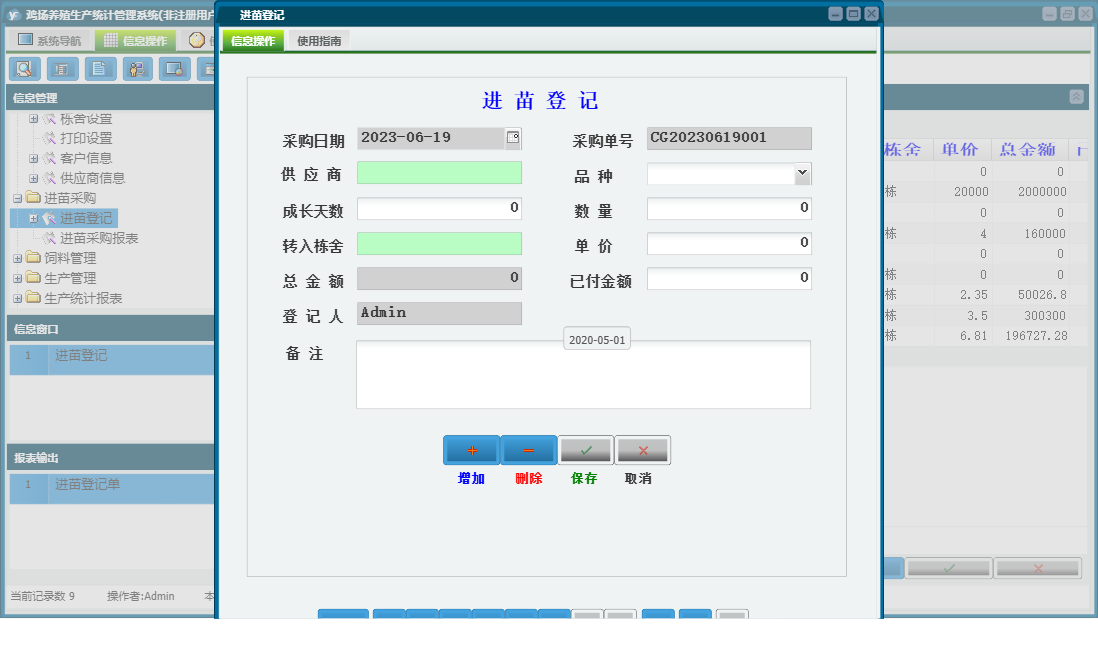Click the monitor-with-globe toolbar icon
Viewport: 1098px width, 655px height.
coord(174,69)
